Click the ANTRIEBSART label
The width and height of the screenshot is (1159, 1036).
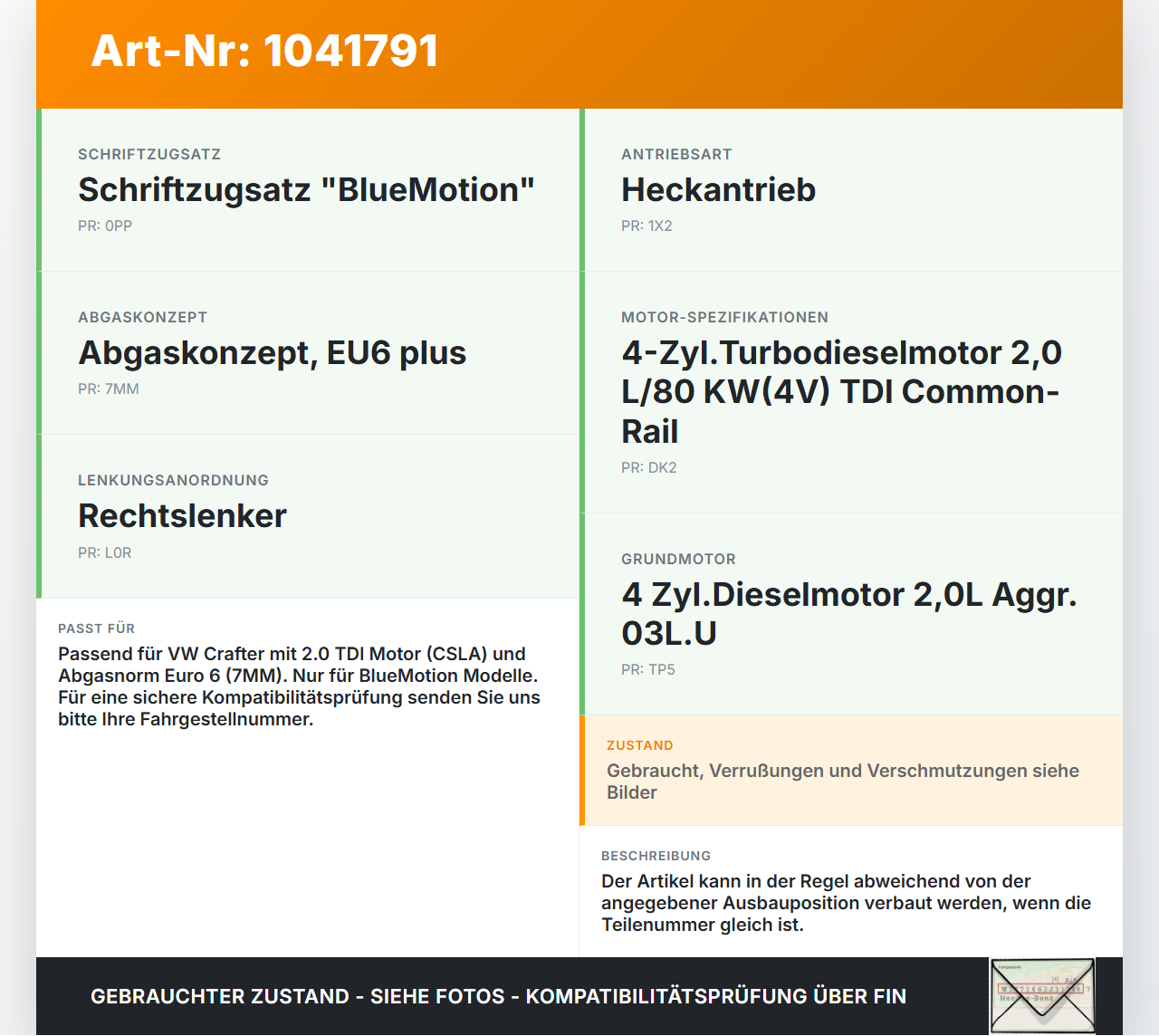(x=676, y=155)
